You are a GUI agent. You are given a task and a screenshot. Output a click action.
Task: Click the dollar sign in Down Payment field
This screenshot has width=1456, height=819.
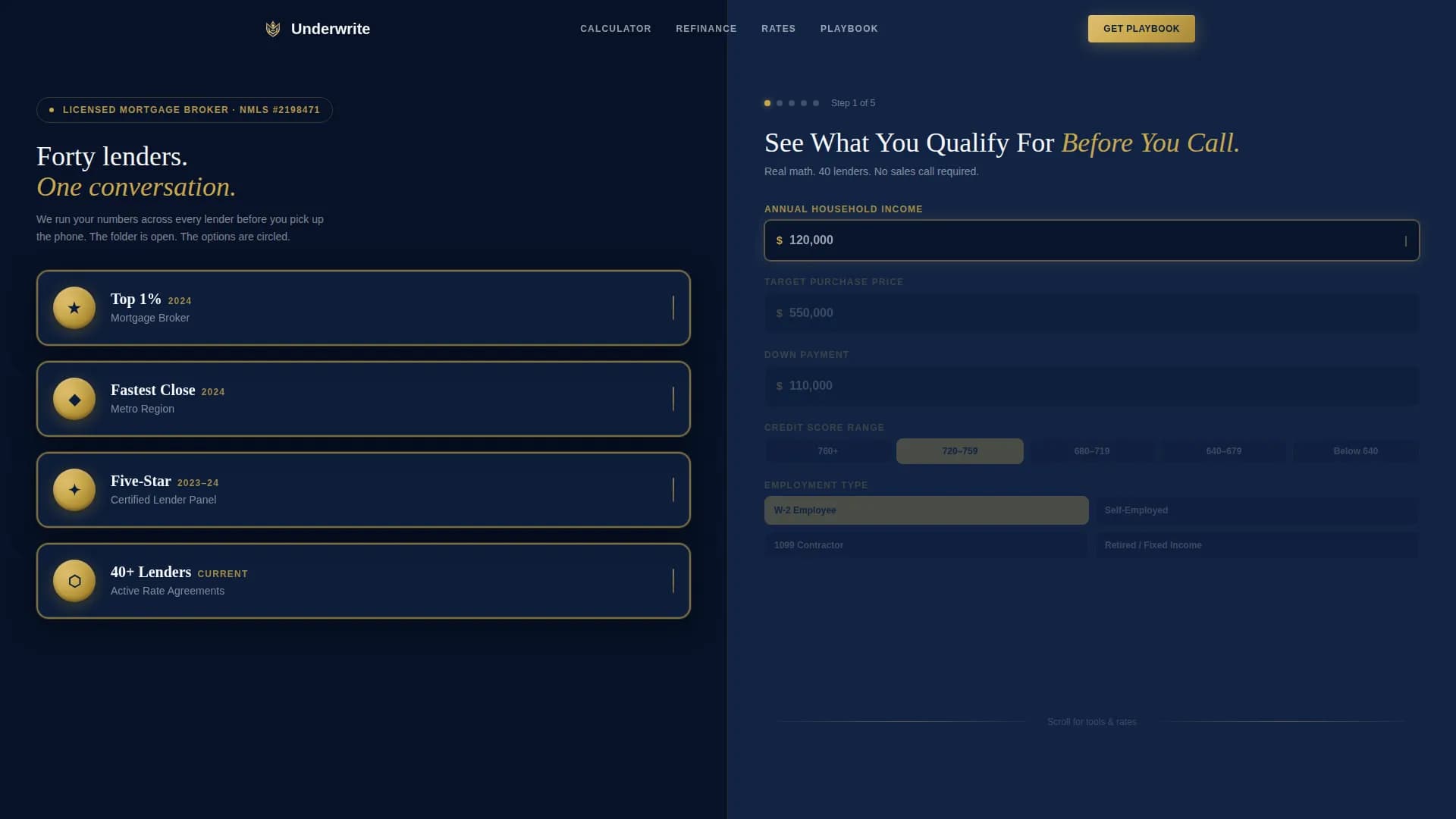tap(780, 385)
